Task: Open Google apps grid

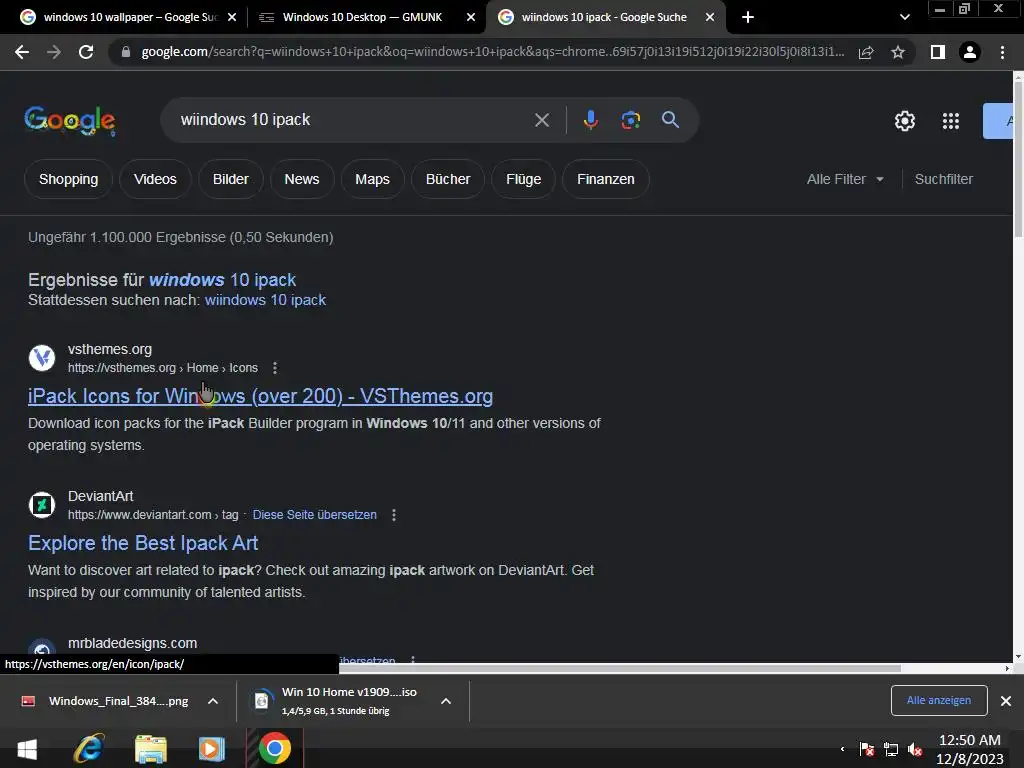Action: pos(950,121)
